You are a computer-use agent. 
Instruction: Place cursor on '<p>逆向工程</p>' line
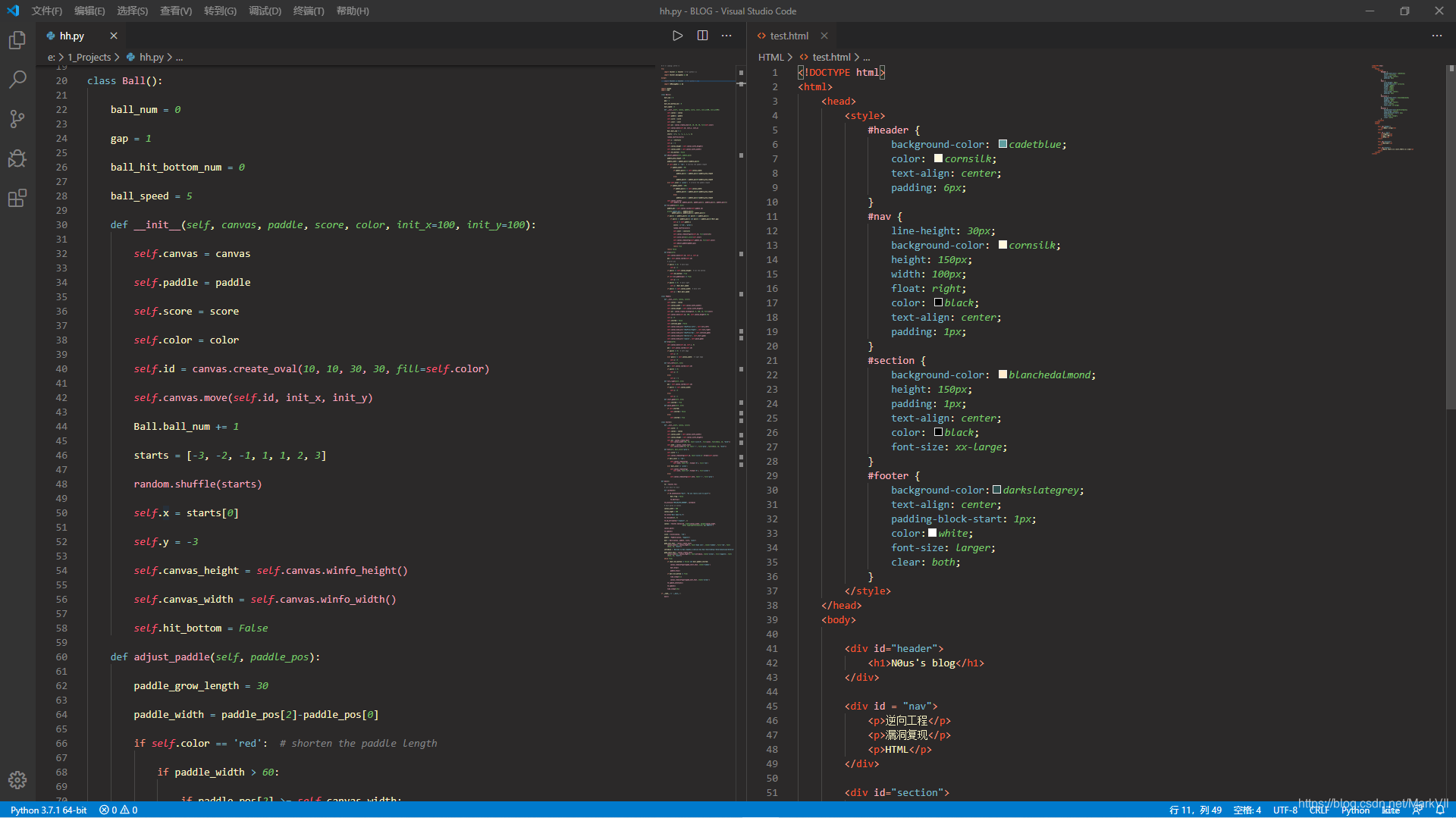pos(909,720)
